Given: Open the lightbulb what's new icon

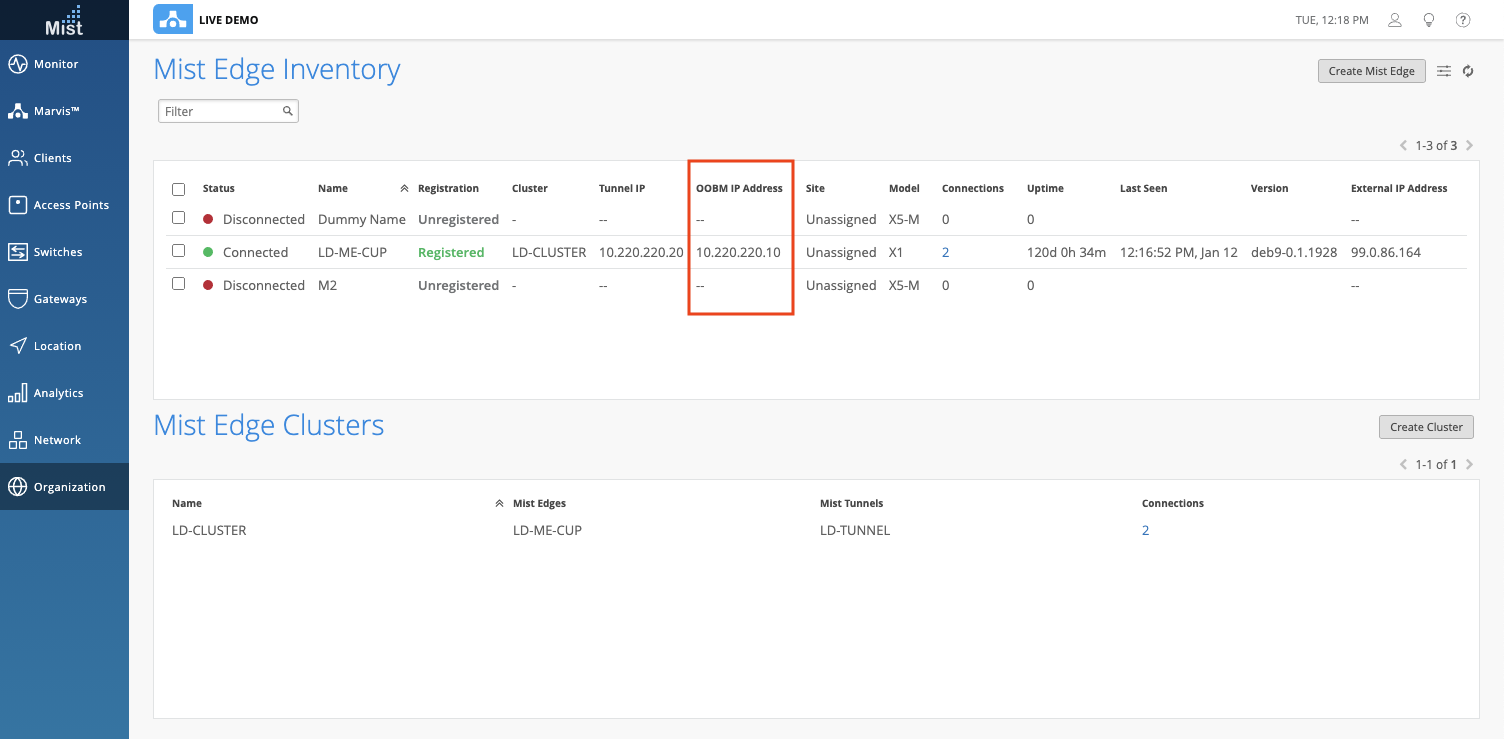Looking at the screenshot, I should click(1429, 20).
